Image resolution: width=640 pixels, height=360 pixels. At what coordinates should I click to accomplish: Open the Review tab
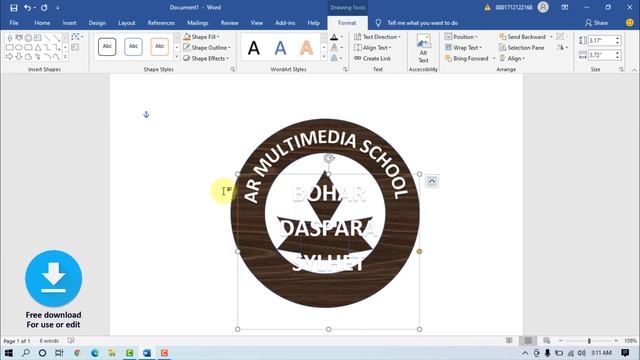[x=229, y=23]
